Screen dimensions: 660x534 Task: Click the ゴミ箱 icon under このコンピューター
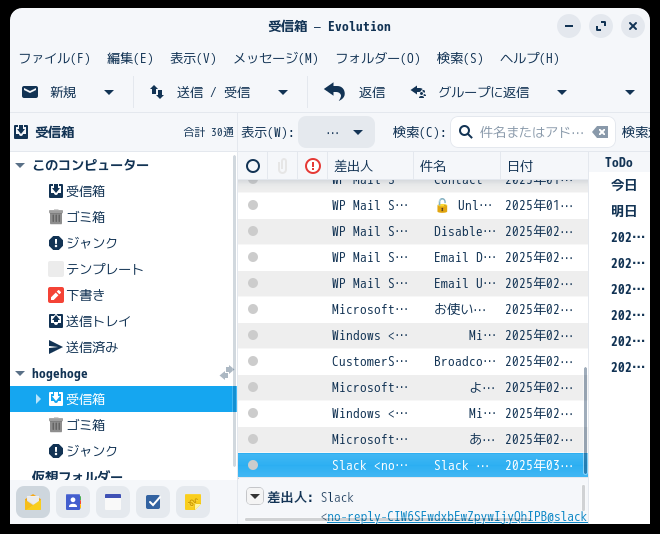56,217
